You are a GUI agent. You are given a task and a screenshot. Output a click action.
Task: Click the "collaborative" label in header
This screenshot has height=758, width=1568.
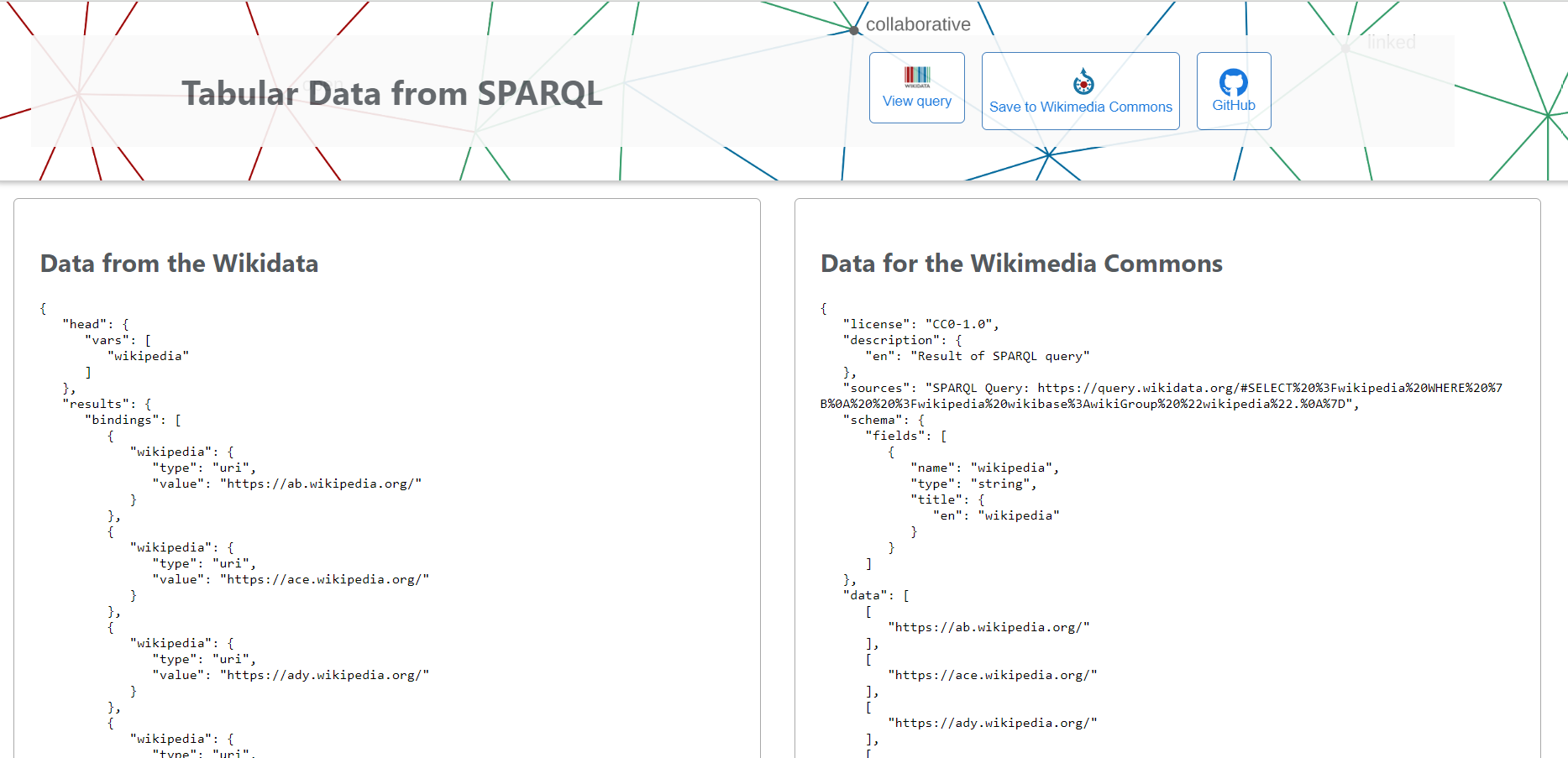coord(918,24)
